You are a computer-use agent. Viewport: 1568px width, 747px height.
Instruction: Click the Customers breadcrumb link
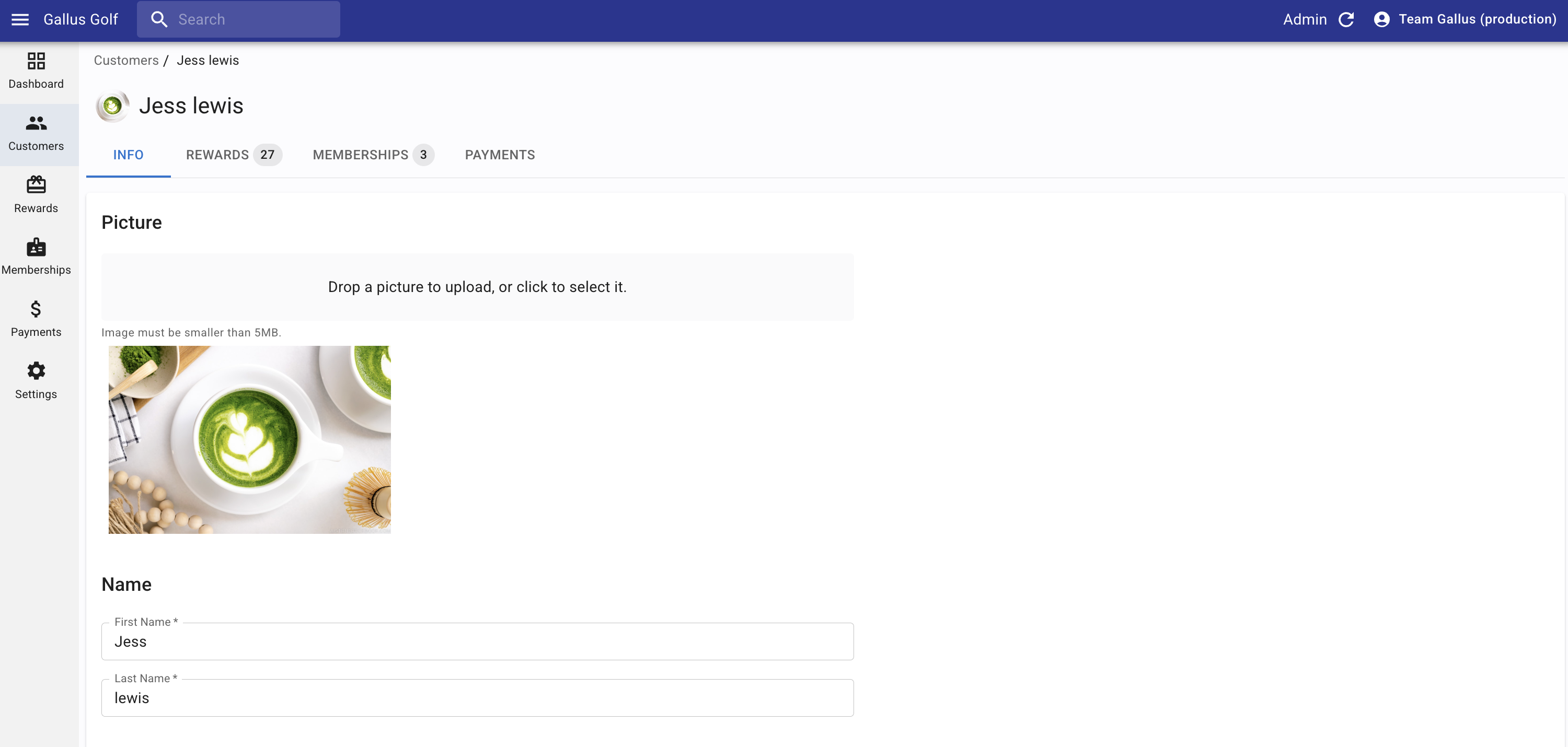click(126, 60)
